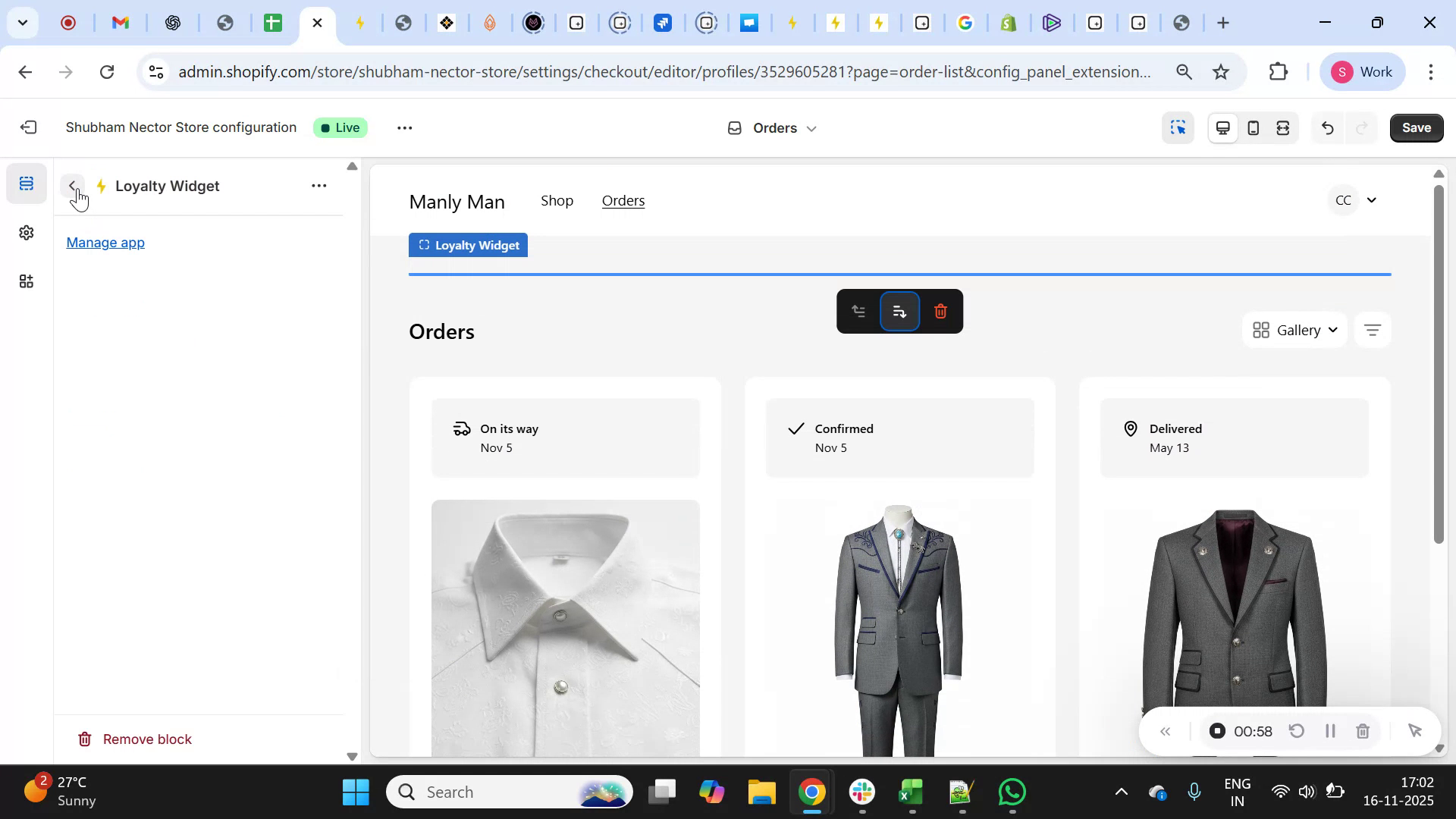The width and height of the screenshot is (1456, 819).
Task: Open the Gallery view dropdown
Action: click(1294, 329)
